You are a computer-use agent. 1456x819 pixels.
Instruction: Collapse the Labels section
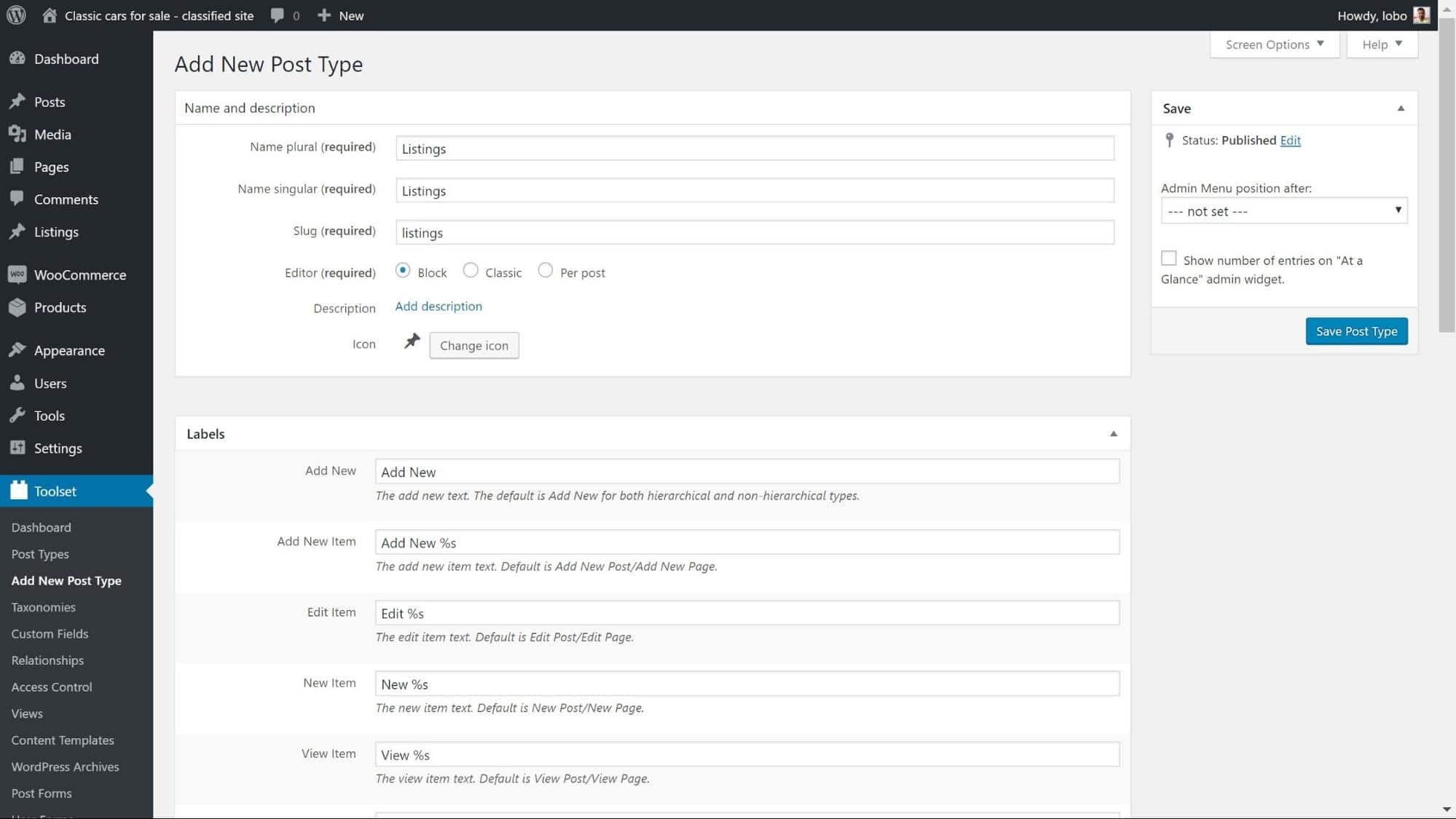click(1113, 433)
